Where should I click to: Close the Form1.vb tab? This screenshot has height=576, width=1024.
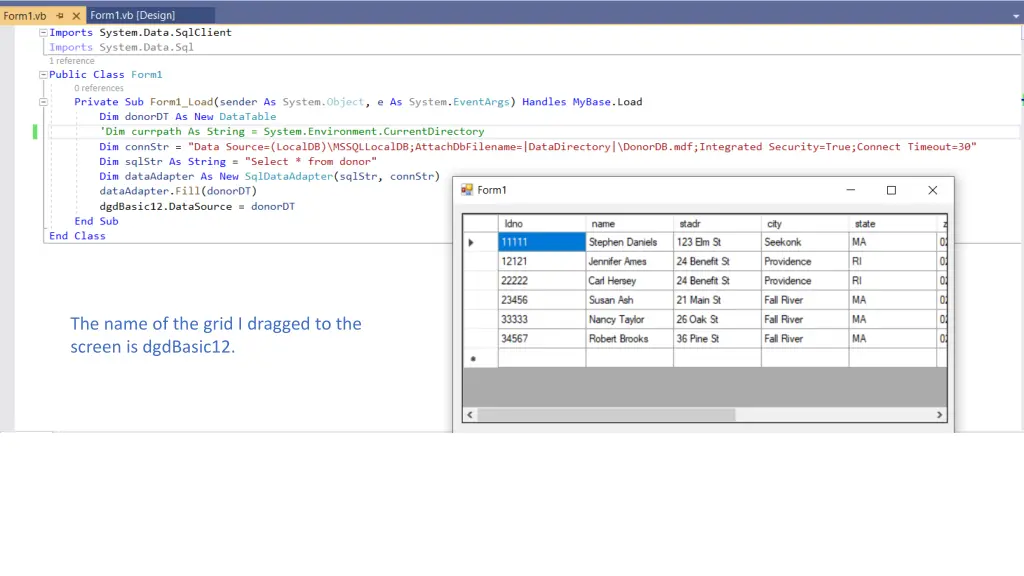point(76,16)
